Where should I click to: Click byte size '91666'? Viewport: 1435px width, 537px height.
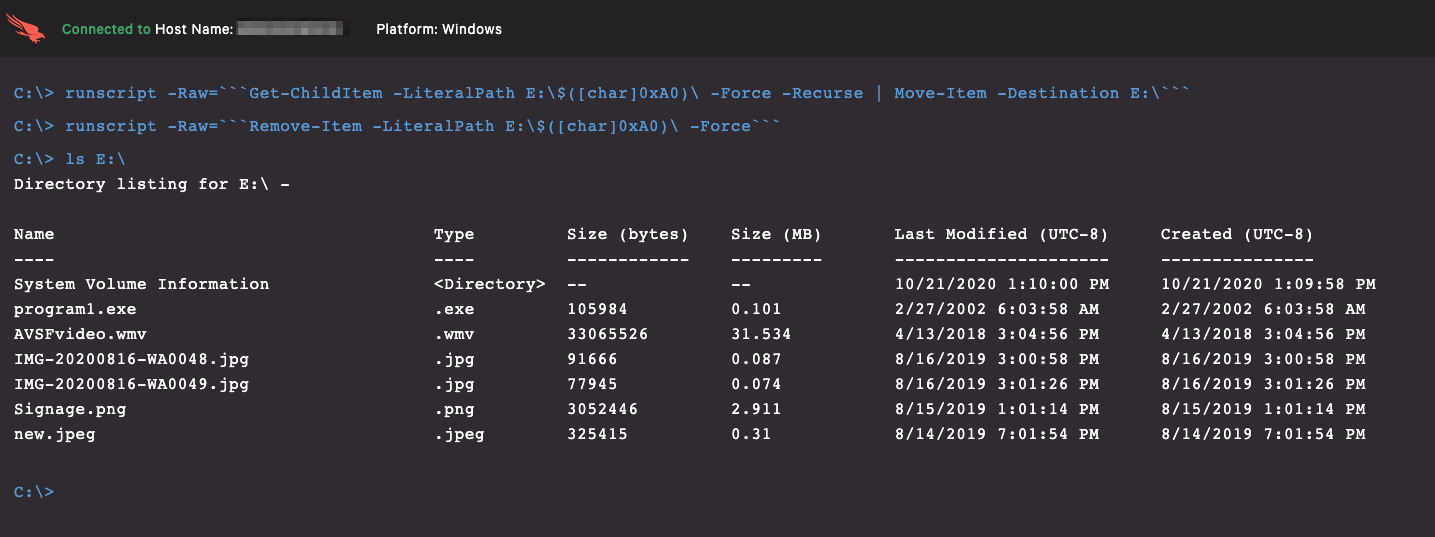click(592, 359)
